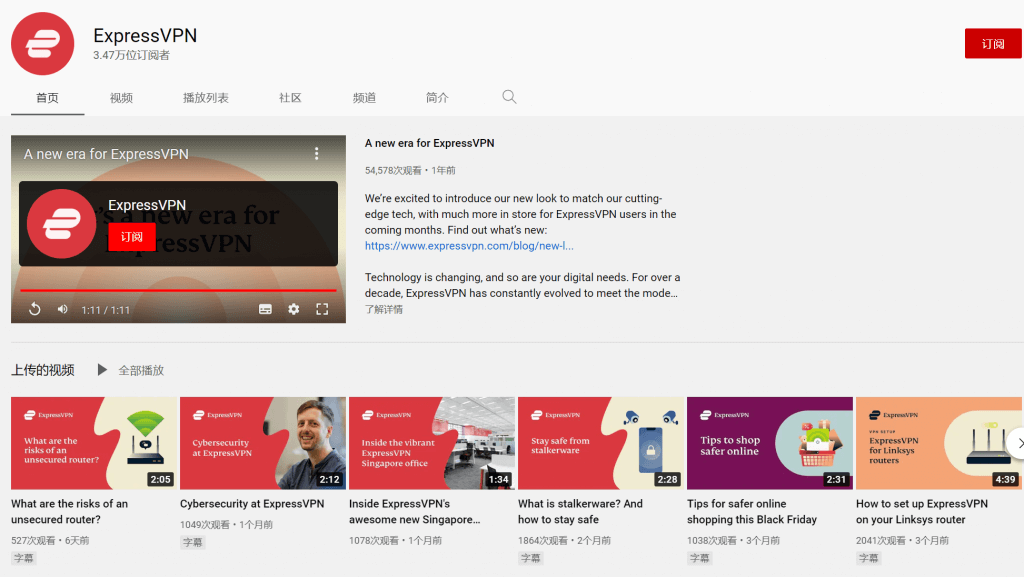This screenshot has height=577, width=1024.
Task: Click ExpressVPN name in video overlay card
Action: click(147, 205)
